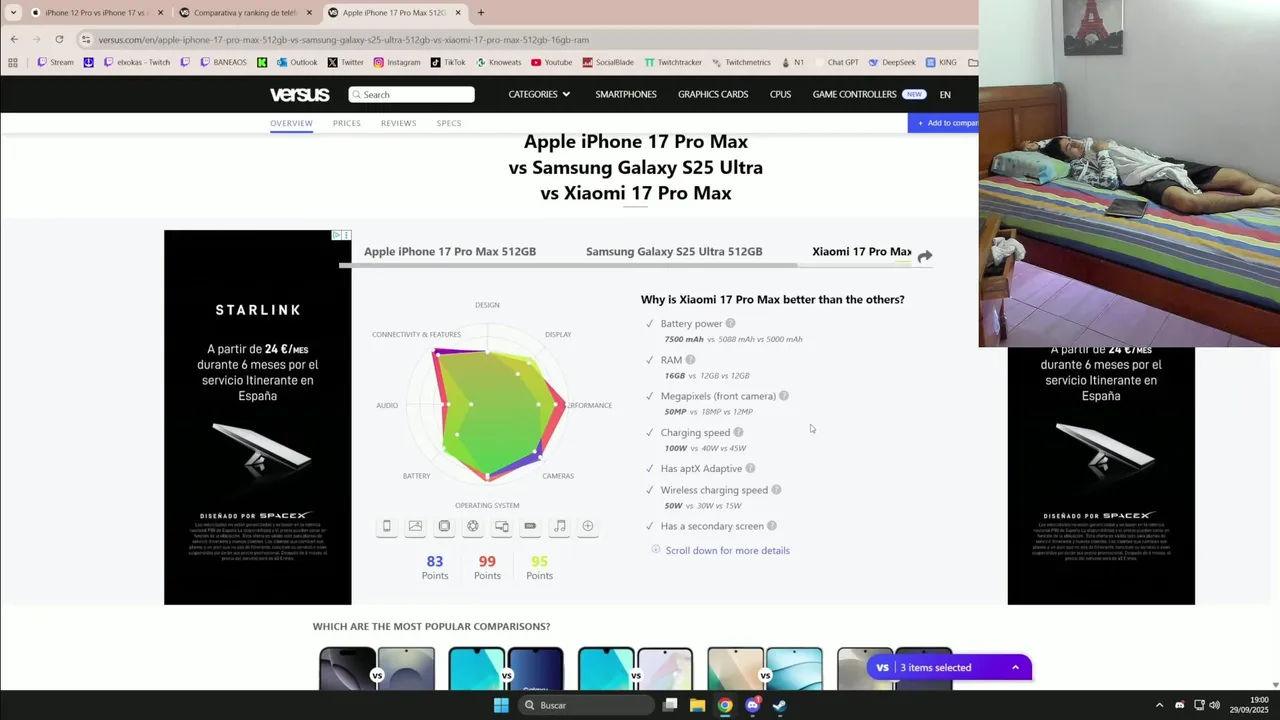Open help icon next to Charging speed
This screenshot has height=720, width=1280.
pyautogui.click(x=738, y=432)
